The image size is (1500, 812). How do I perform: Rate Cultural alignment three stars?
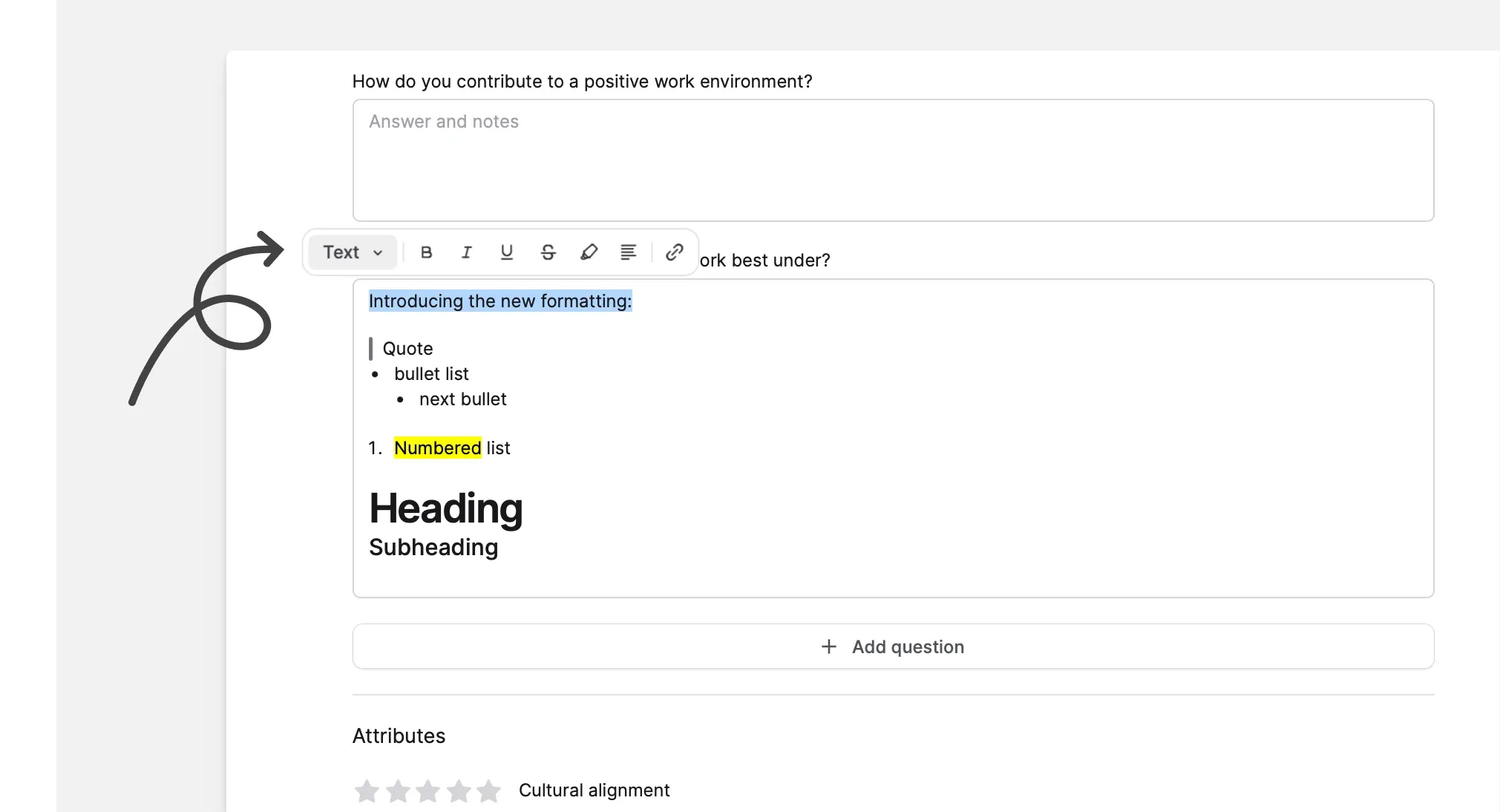(x=428, y=790)
